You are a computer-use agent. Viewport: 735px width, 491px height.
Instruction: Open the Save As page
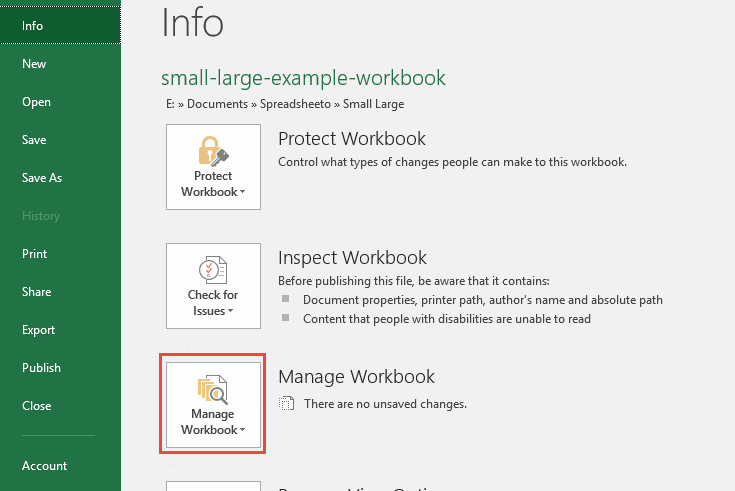tap(42, 178)
